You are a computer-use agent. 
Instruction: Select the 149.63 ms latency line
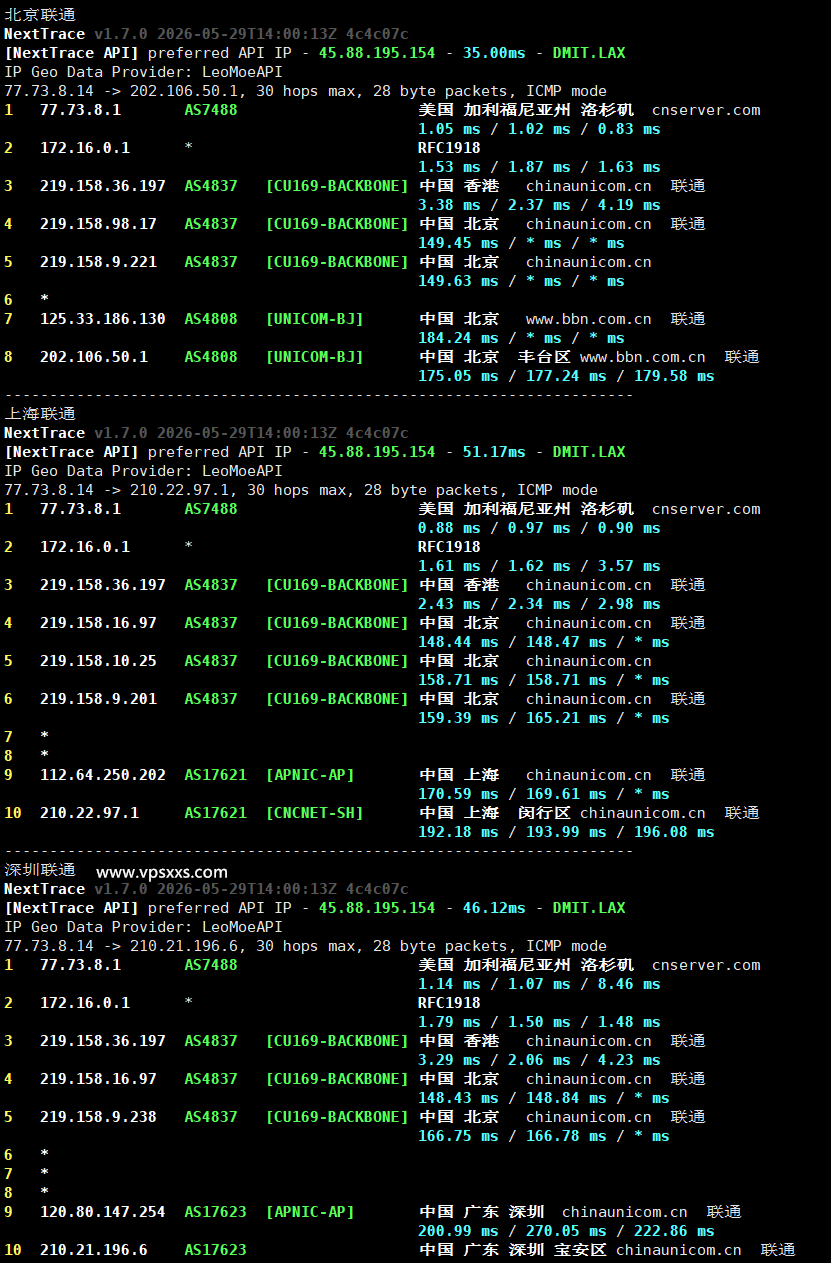pos(521,281)
